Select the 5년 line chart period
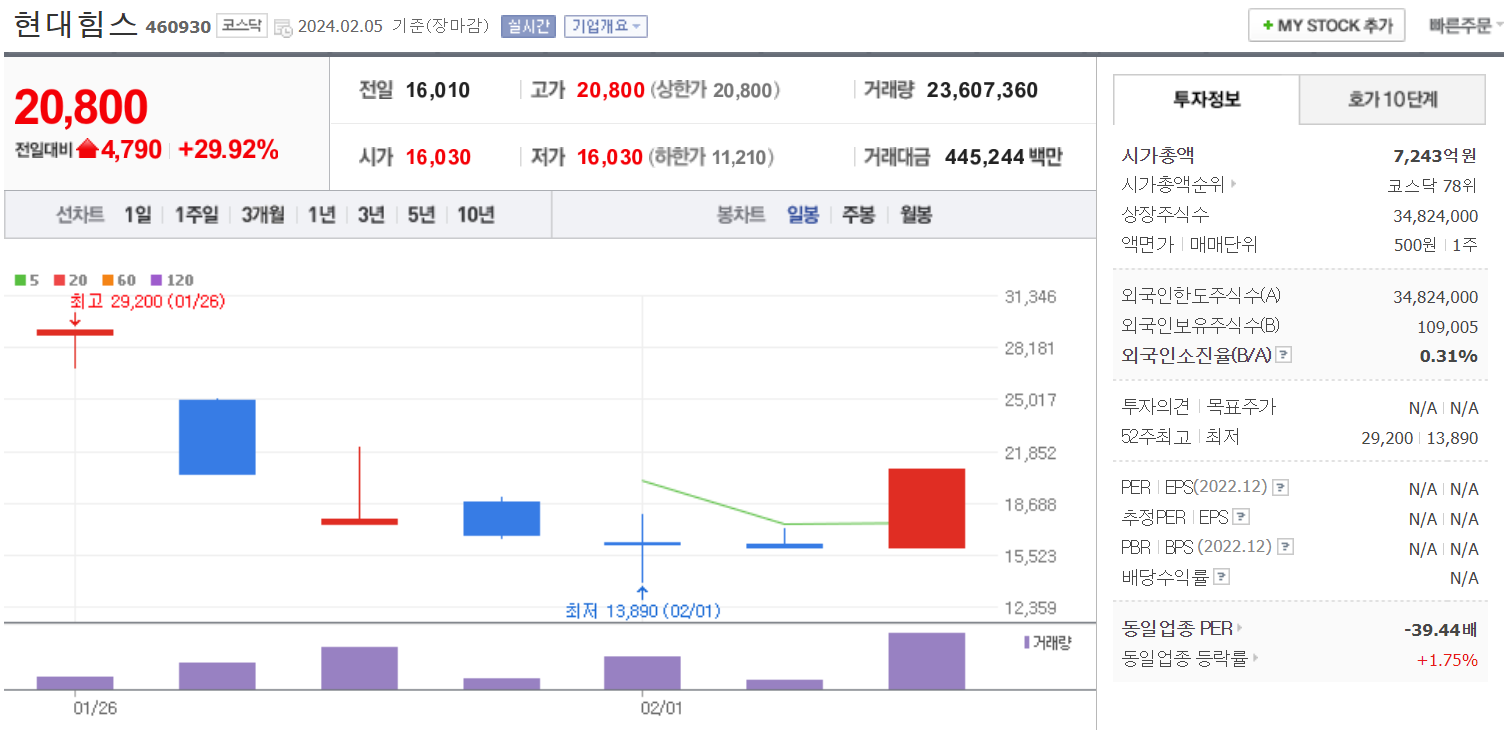Image resolution: width=1508 pixels, height=730 pixels. coord(421,215)
